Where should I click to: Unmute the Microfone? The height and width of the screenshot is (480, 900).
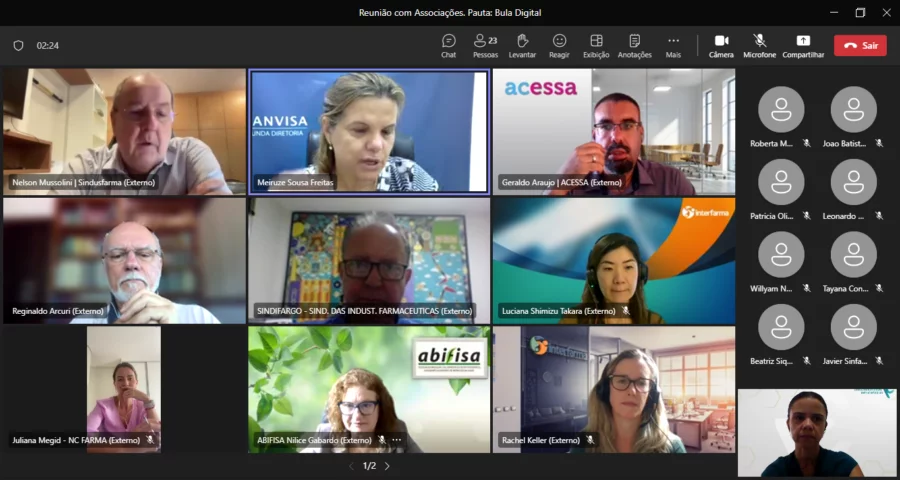click(759, 45)
